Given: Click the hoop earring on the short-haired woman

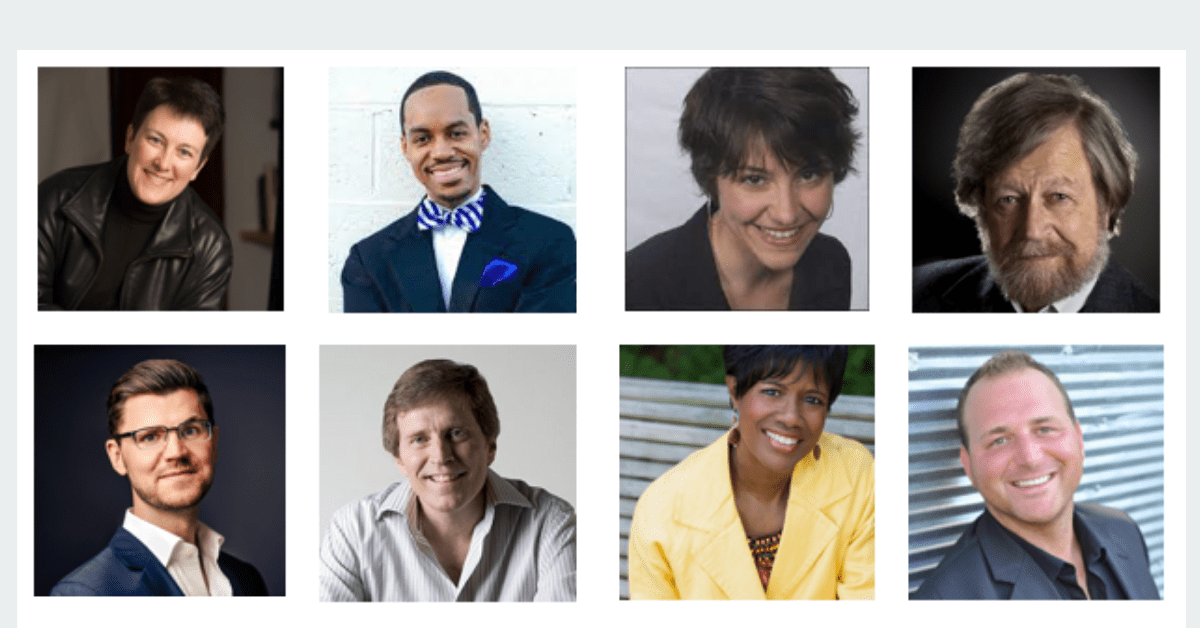Looking at the screenshot, I should 830,210.
